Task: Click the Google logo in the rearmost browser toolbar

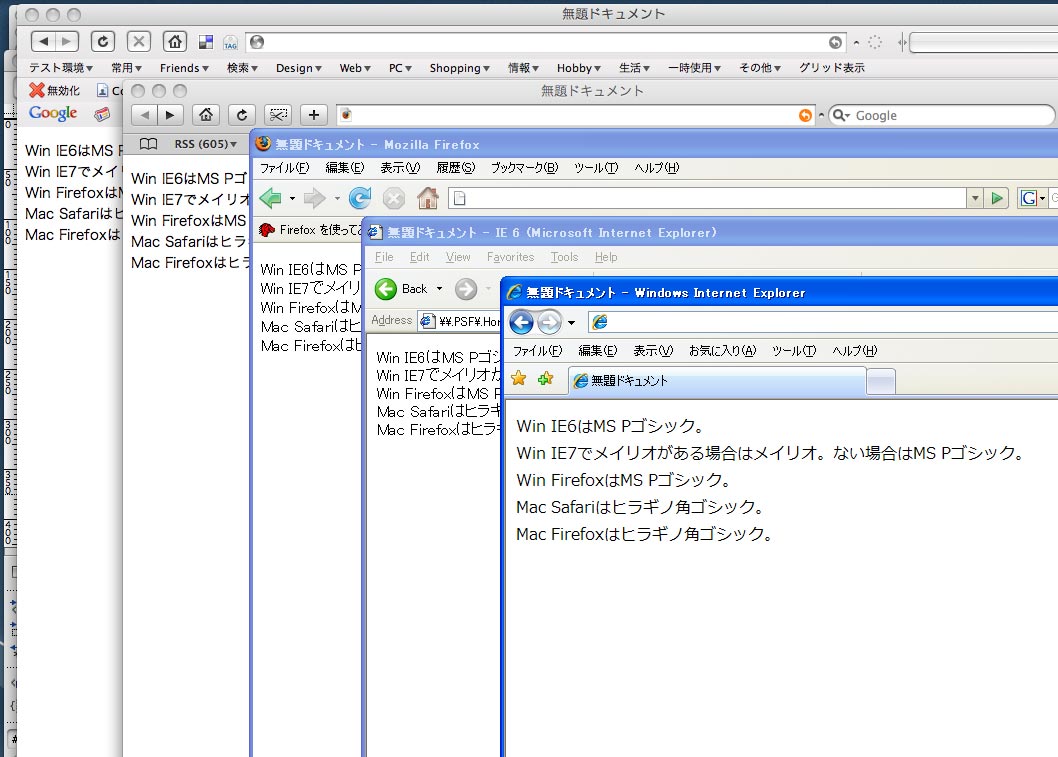Action: 53,113
